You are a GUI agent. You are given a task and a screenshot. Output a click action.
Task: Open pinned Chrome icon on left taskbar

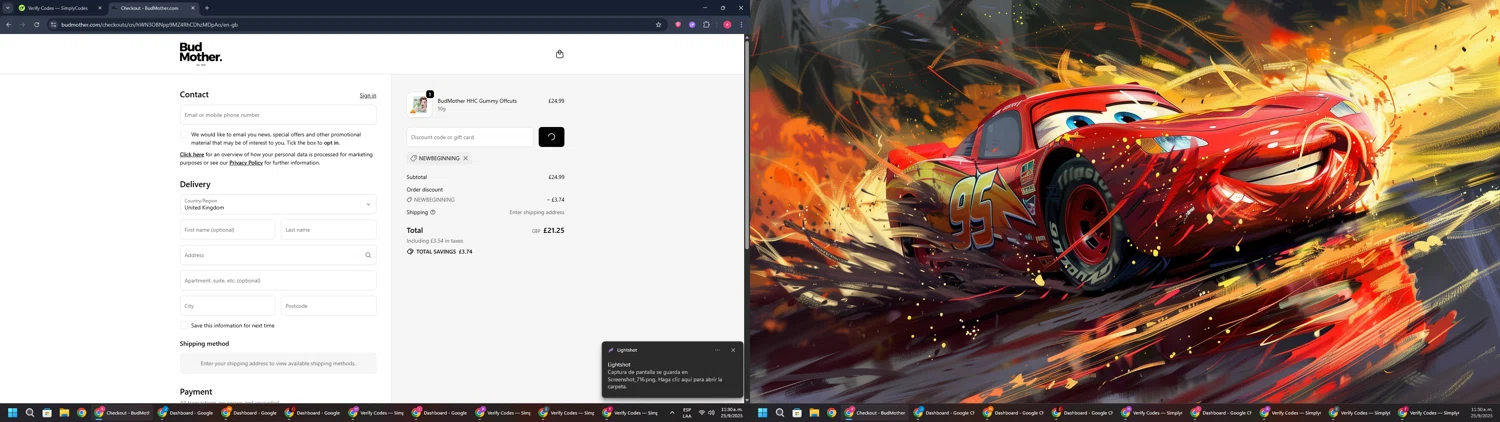(x=81, y=412)
